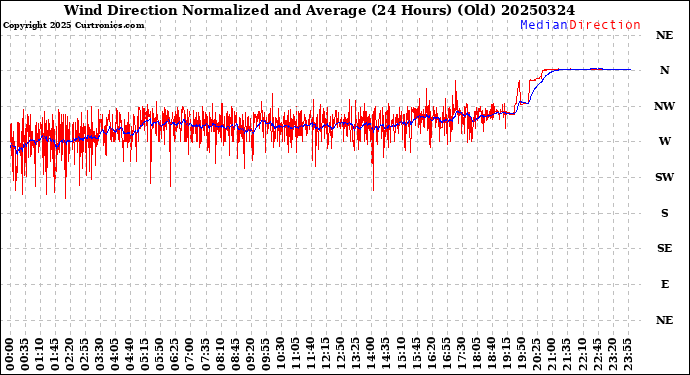690x375 pixels.
Task: Click the 02:55 time axis label
Action: pyautogui.click(x=85, y=355)
